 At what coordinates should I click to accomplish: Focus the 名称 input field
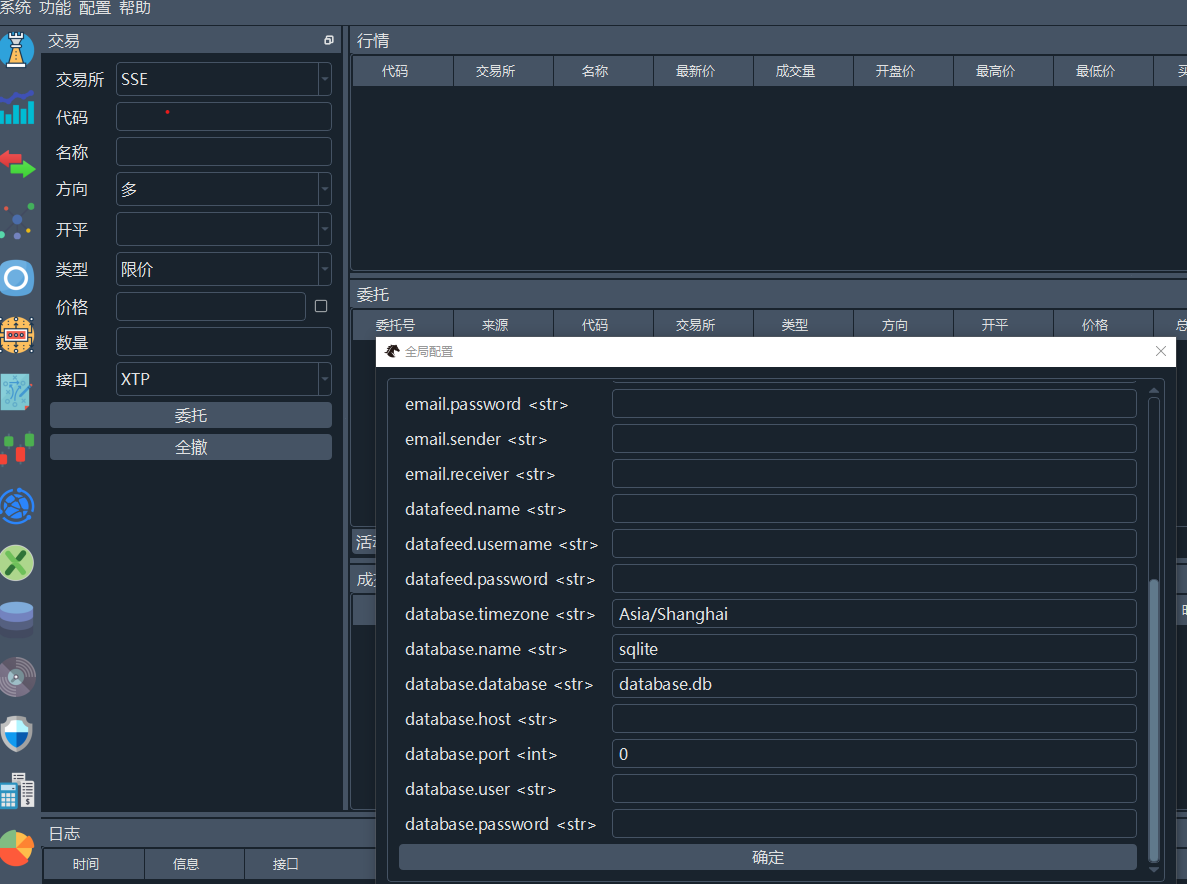223,151
